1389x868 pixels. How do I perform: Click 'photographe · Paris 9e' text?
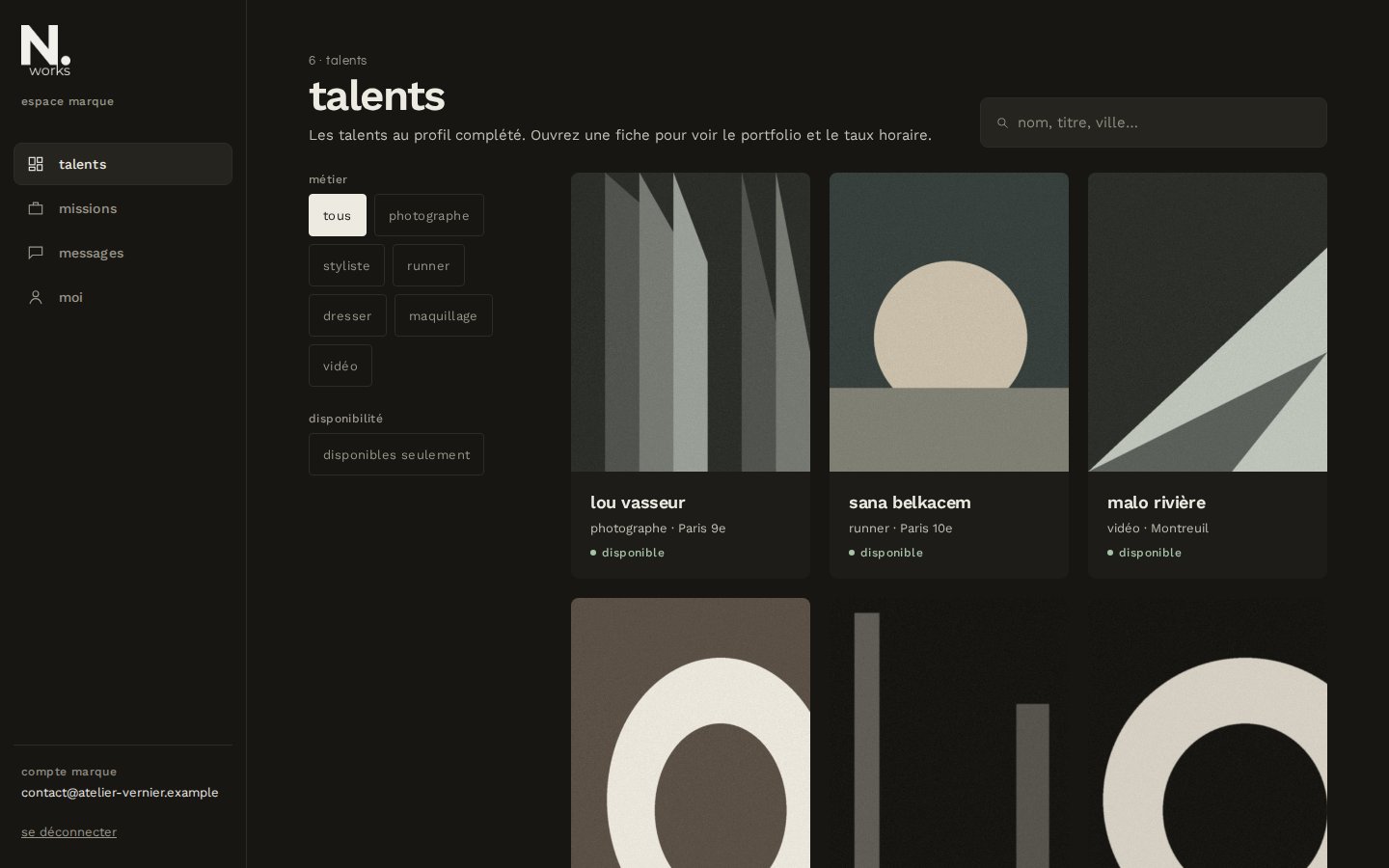click(658, 529)
